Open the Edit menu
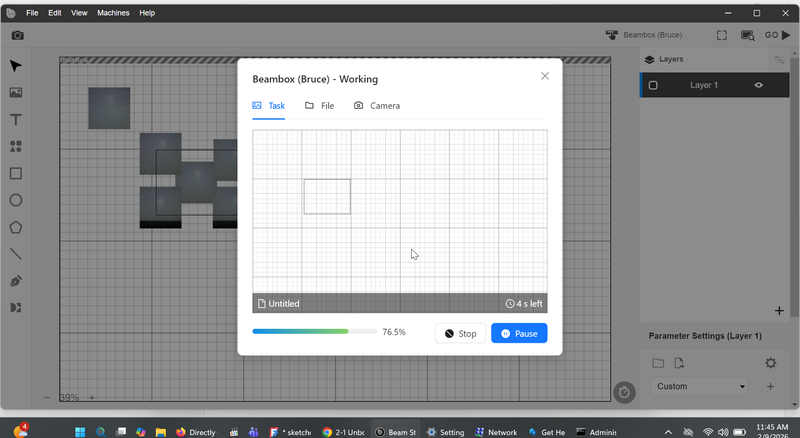 (55, 13)
